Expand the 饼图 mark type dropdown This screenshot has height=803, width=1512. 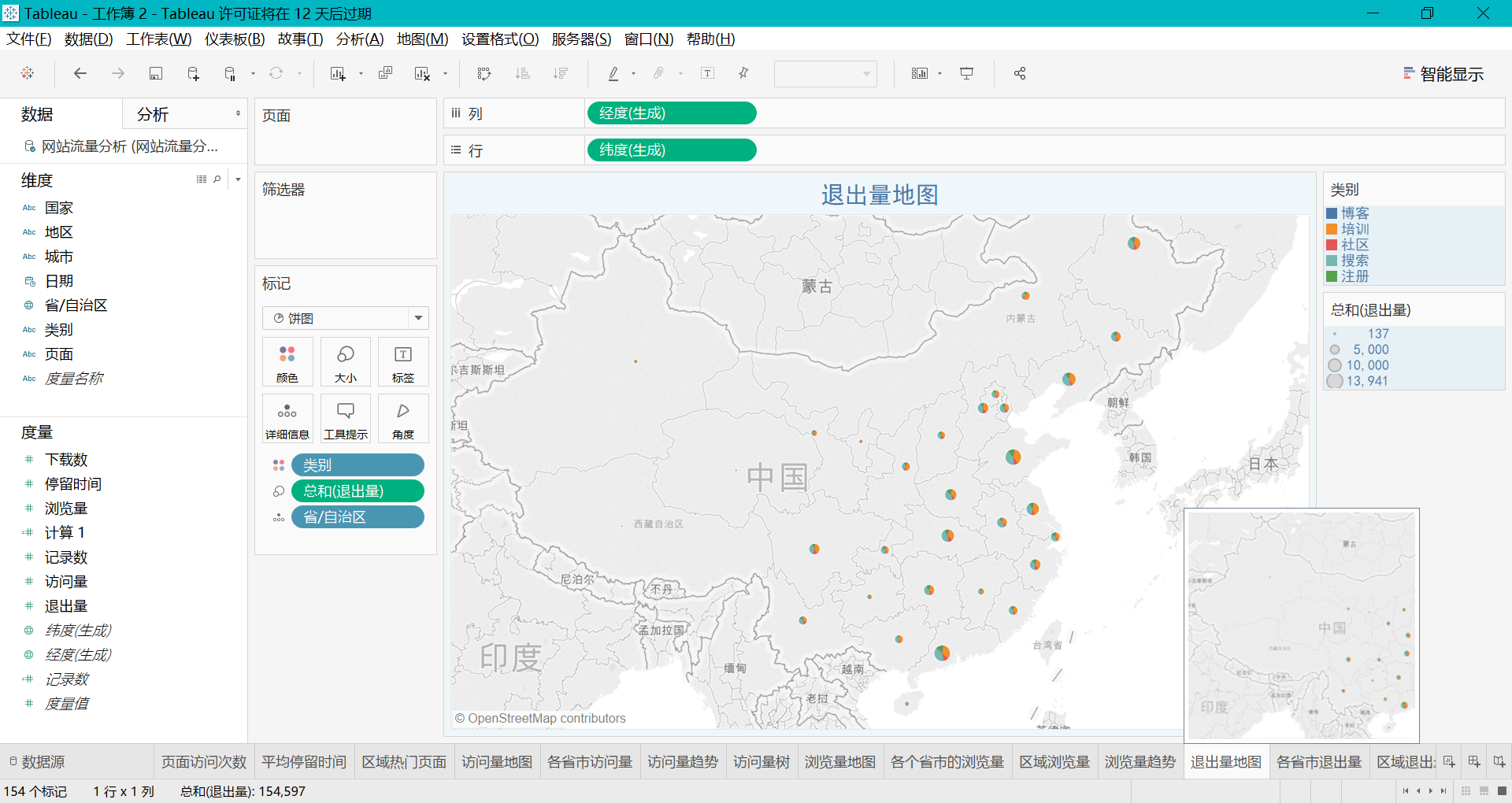click(418, 318)
